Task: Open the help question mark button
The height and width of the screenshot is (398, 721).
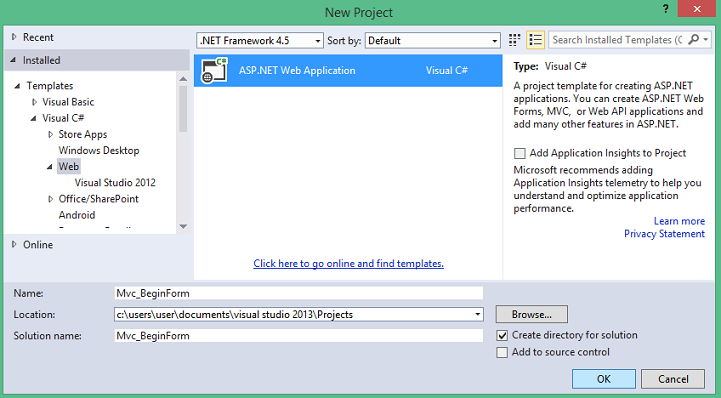Action: click(665, 9)
